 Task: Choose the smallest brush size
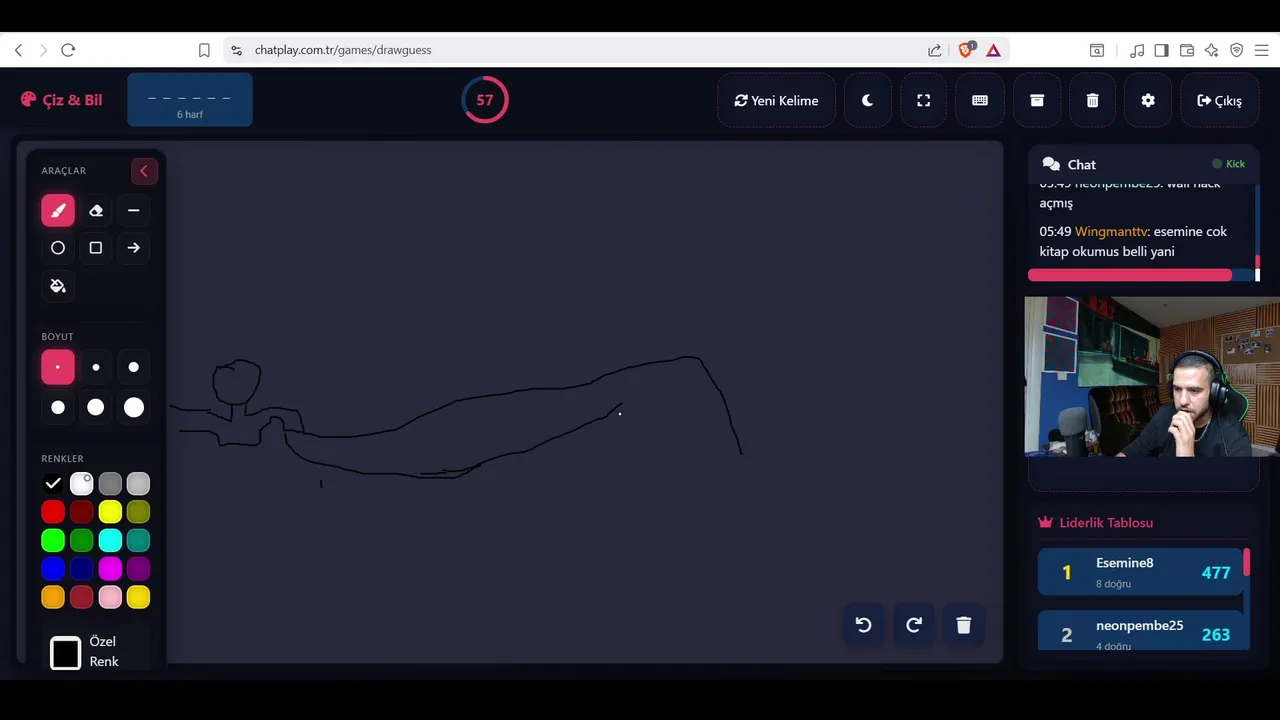[x=58, y=367]
